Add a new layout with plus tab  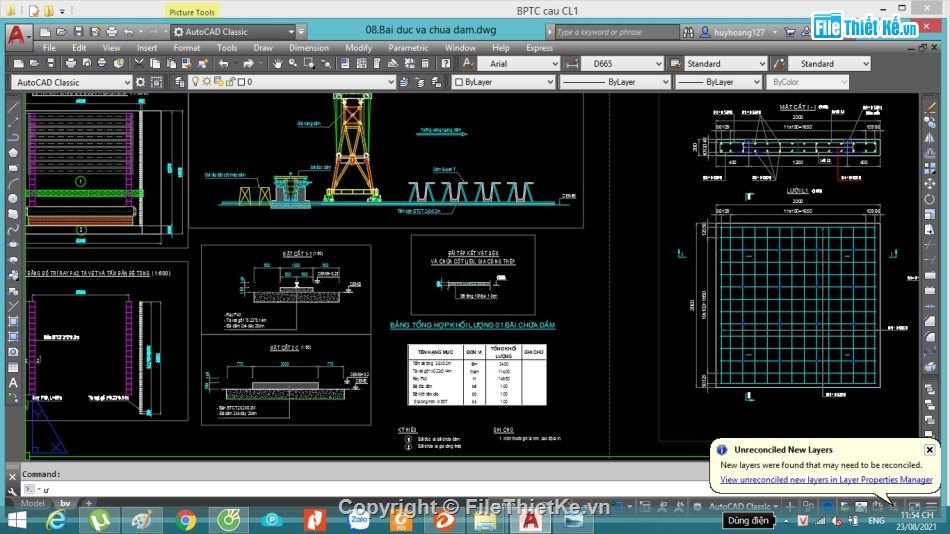coord(88,503)
